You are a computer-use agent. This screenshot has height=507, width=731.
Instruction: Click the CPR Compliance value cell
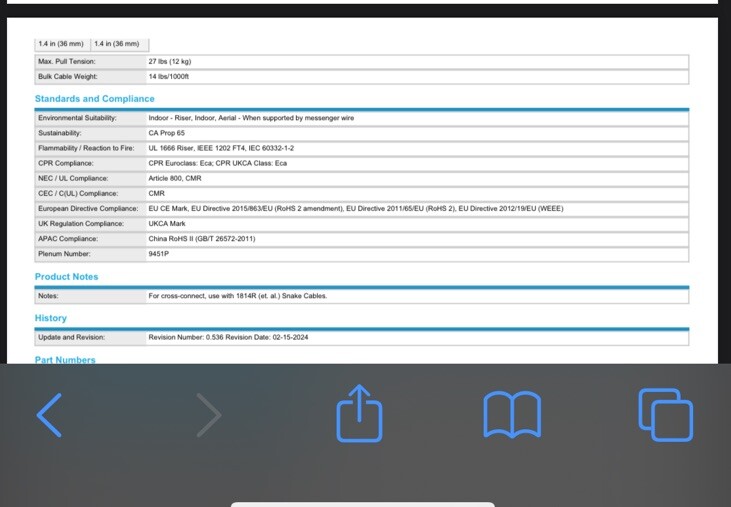417,163
